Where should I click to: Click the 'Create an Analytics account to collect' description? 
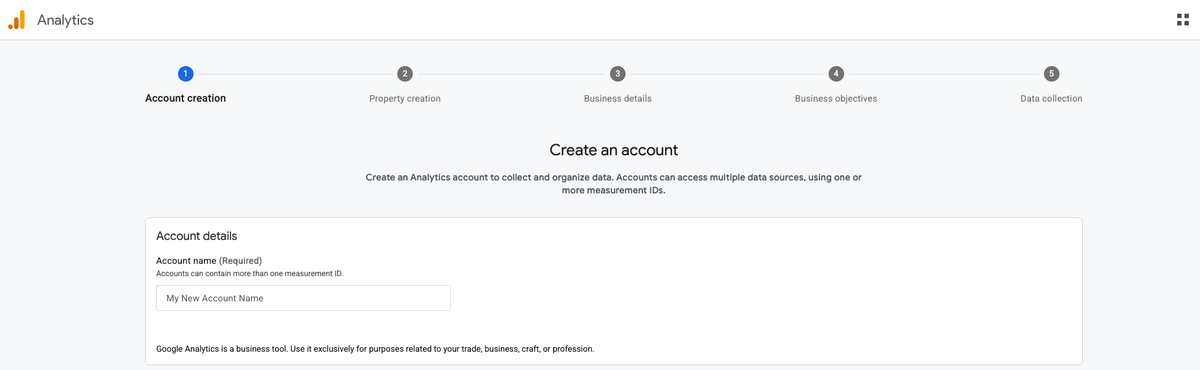(x=614, y=183)
